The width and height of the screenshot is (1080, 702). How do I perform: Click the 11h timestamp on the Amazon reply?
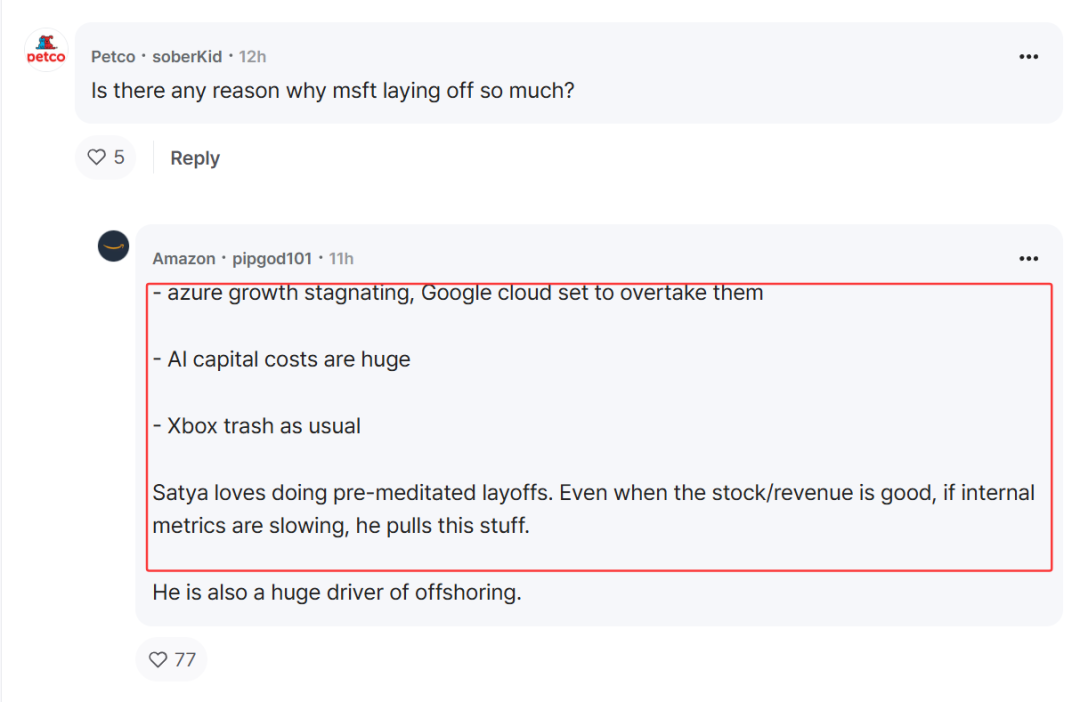(341, 258)
